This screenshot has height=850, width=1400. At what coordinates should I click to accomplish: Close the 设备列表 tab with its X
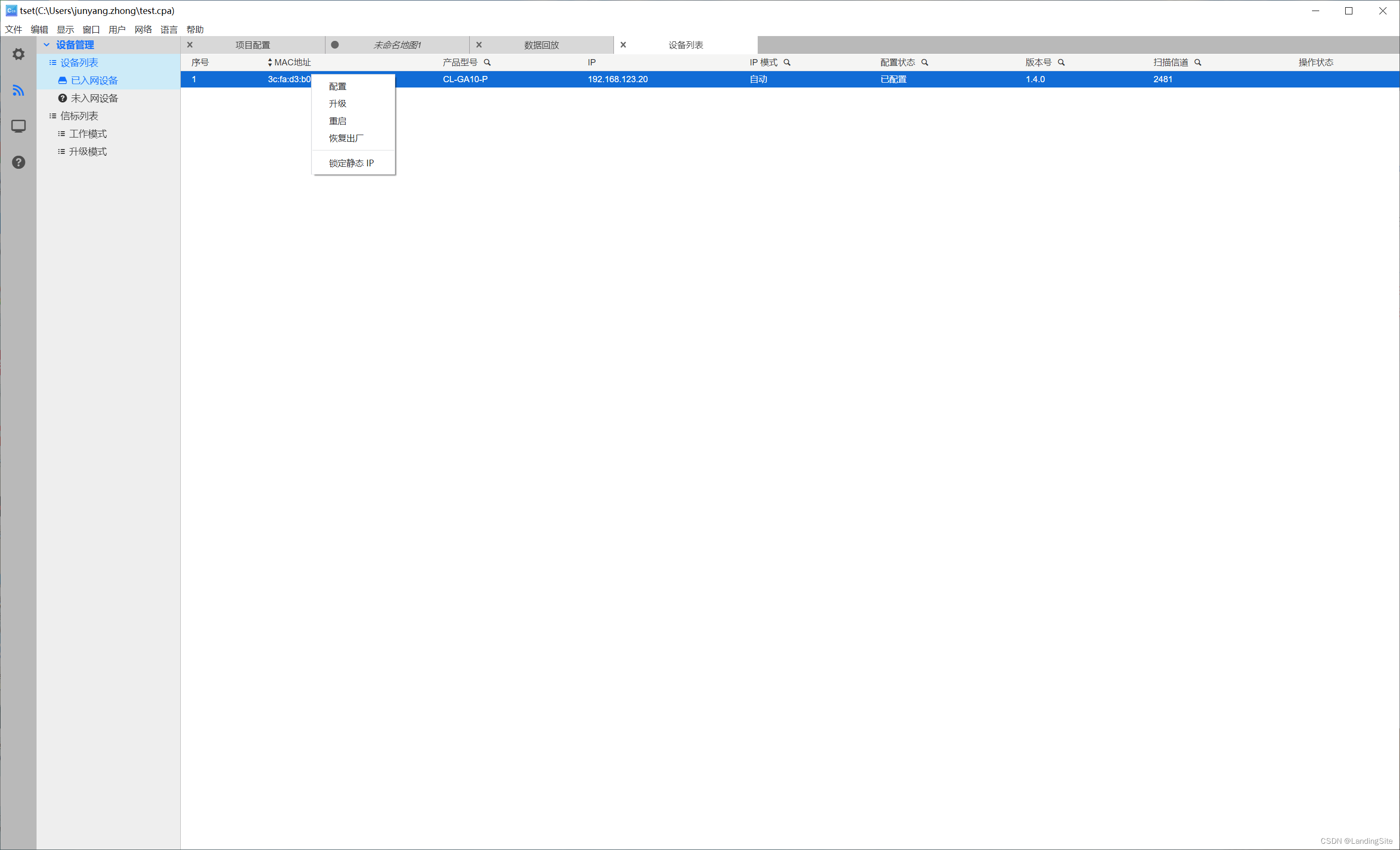tap(623, 45)
